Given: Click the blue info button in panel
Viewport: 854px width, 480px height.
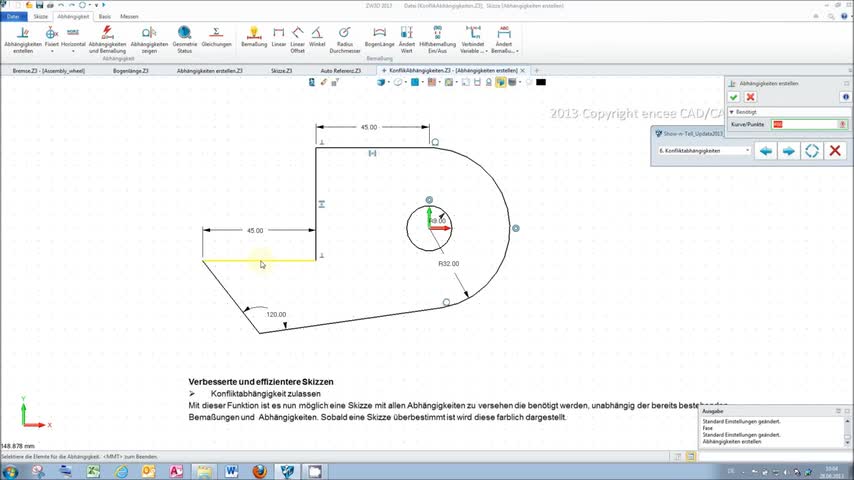Looking at the screenshot, I should pos(846,97).
